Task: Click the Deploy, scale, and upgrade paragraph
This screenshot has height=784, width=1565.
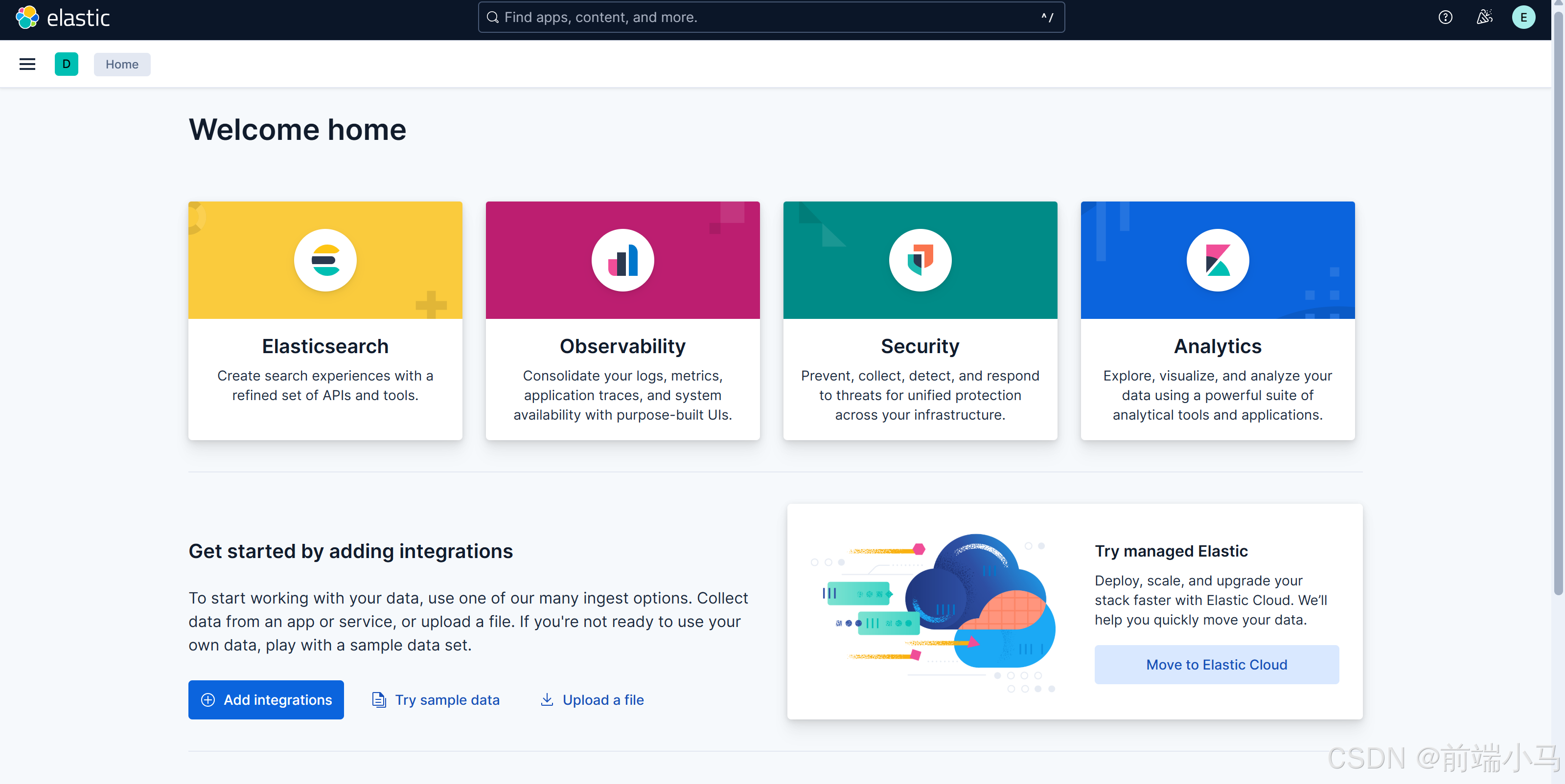Action: click(x=1210, y=600)
